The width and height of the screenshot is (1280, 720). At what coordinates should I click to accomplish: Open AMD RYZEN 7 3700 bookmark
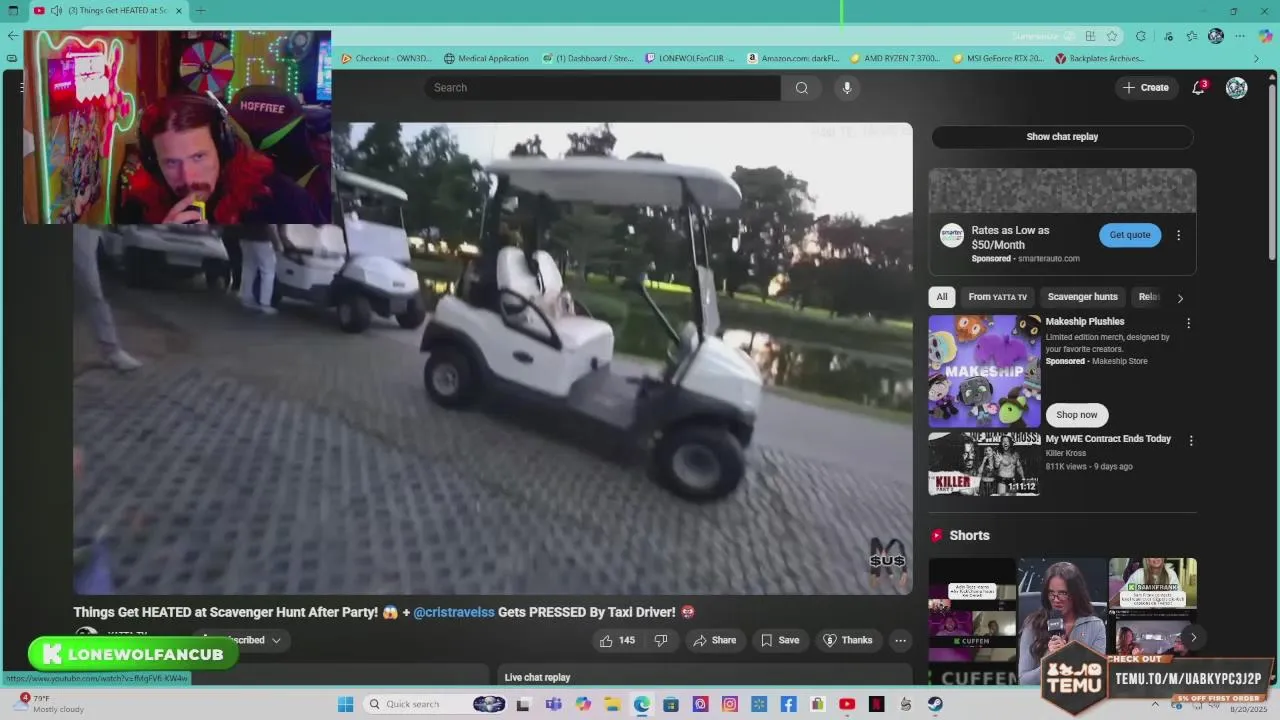point(895,59)
